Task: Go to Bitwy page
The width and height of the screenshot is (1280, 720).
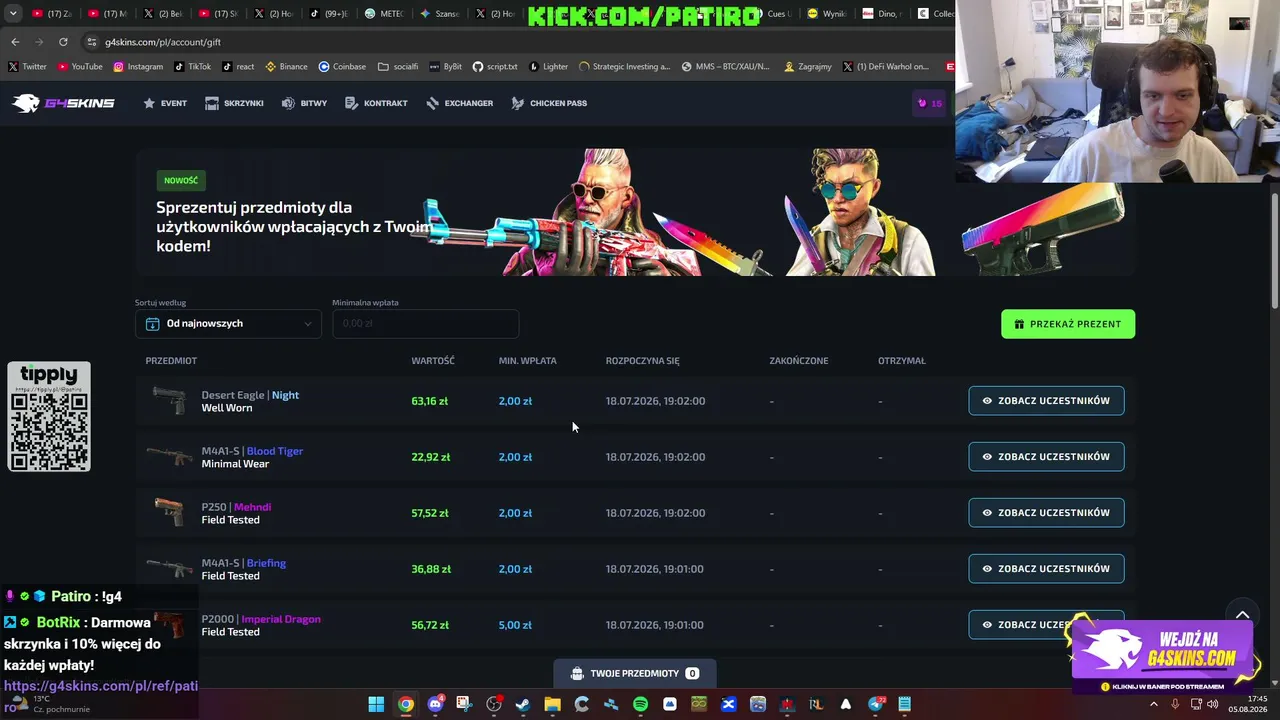Action: click(304, 103)
